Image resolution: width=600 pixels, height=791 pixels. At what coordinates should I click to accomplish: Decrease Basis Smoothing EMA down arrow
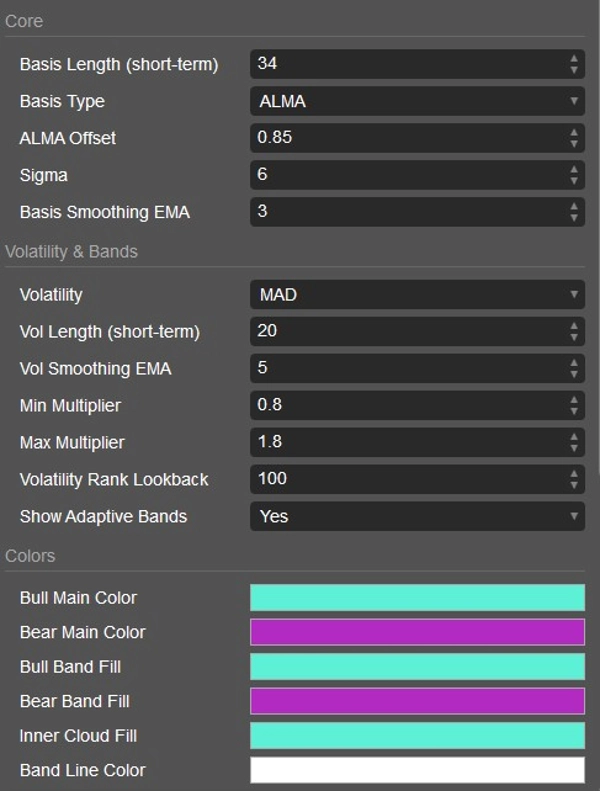574,217
